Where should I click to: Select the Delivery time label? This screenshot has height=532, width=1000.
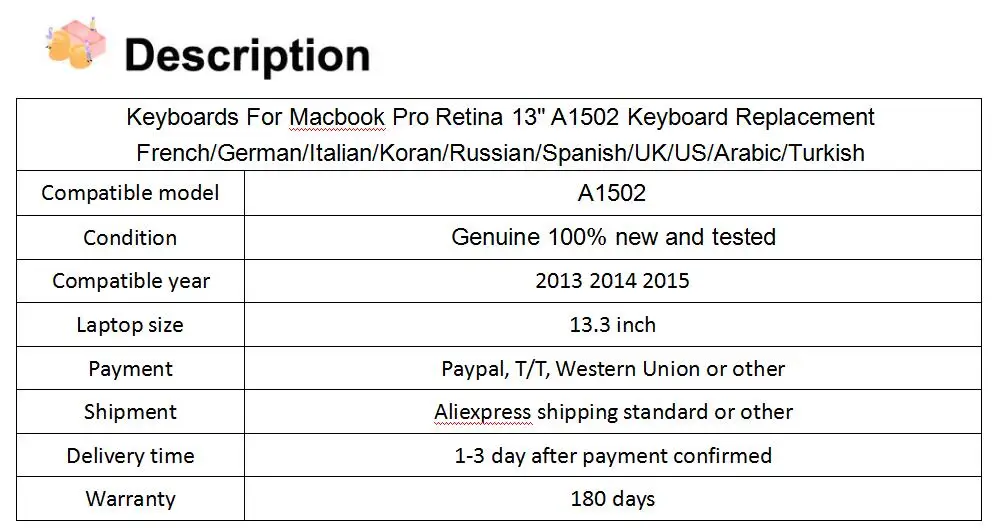click(x=130, y=456)
